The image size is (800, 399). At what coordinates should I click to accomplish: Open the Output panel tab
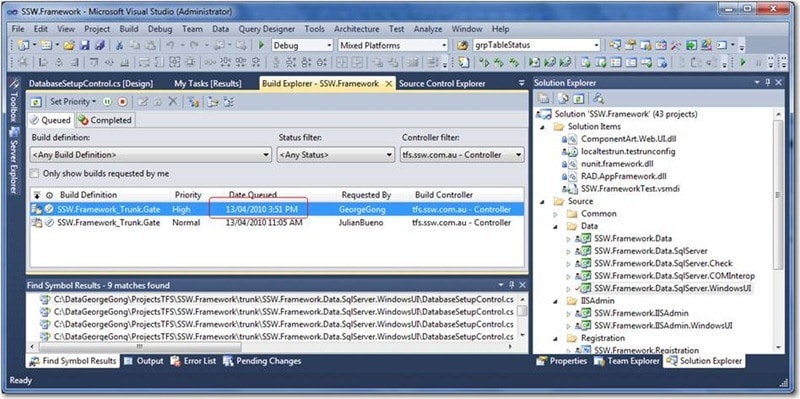[144, 361]
